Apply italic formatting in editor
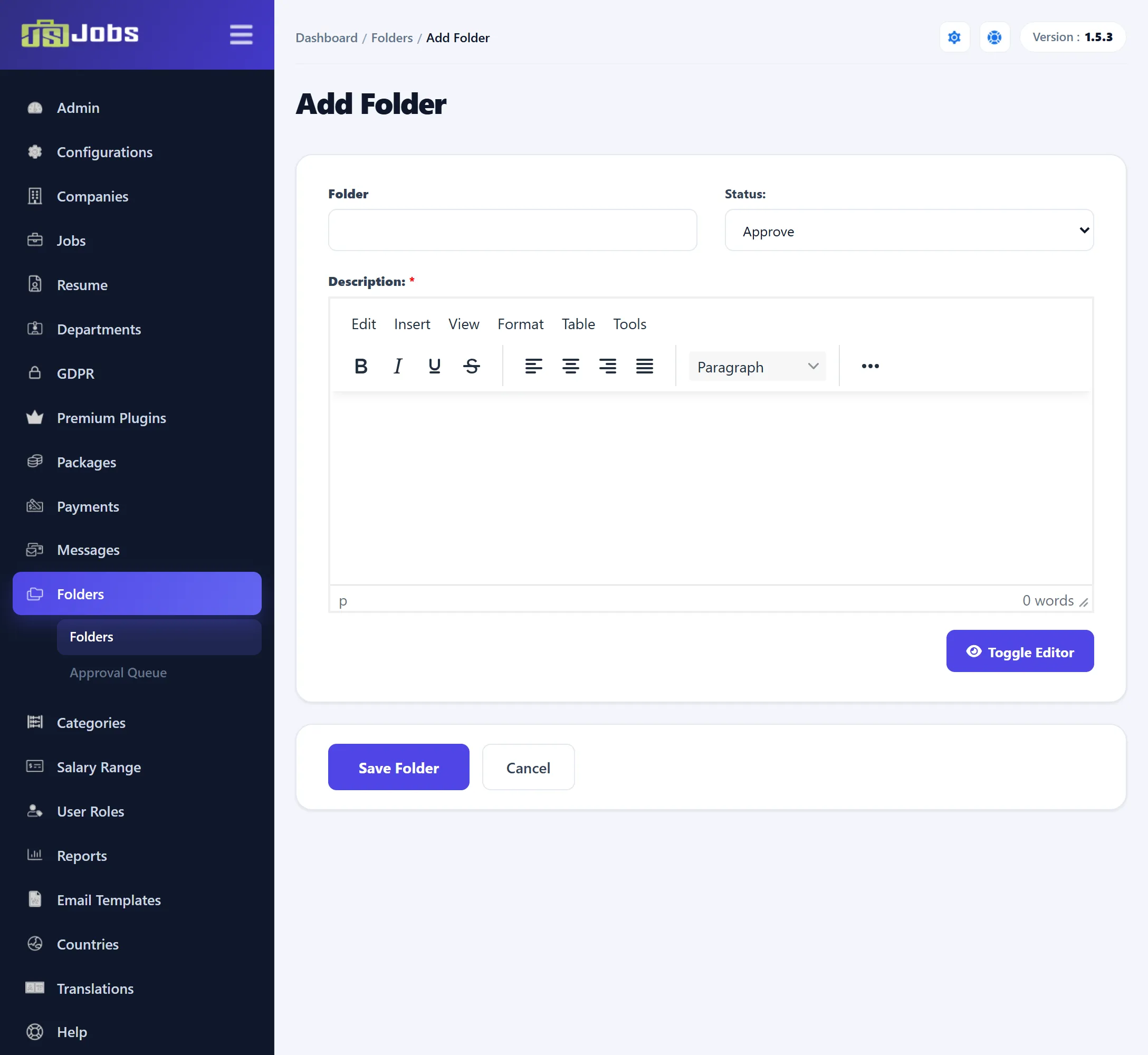Viewport: 1148px width, 1055px height. pyautogui.click(x=398, y=366)
